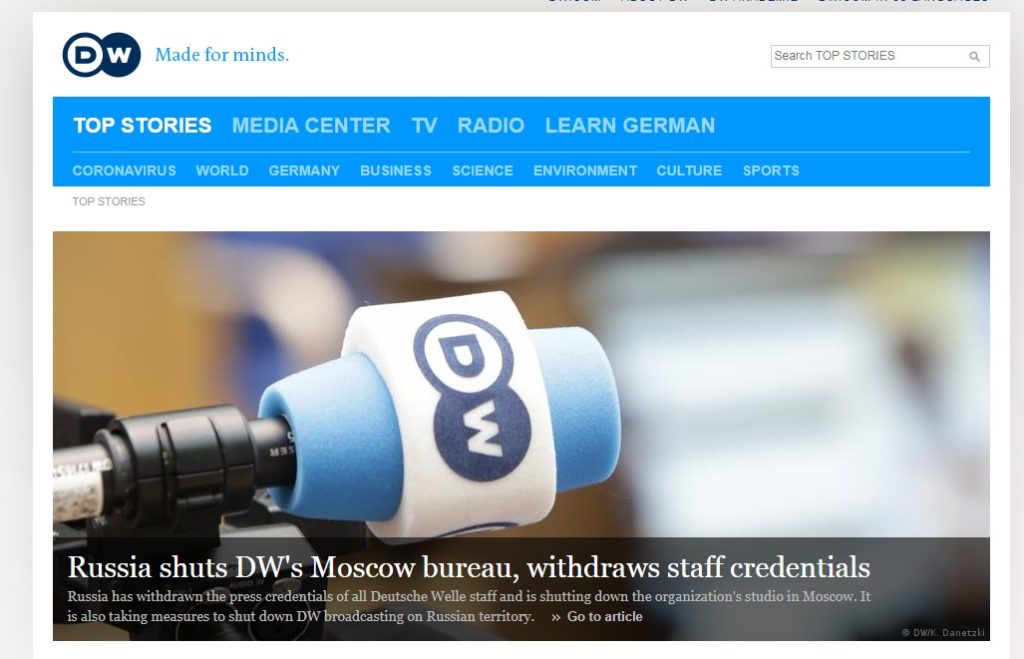This screenshot has height=659, width=1024.
Task: Click the DW logo in the header
Action: [x=101, y=55]
